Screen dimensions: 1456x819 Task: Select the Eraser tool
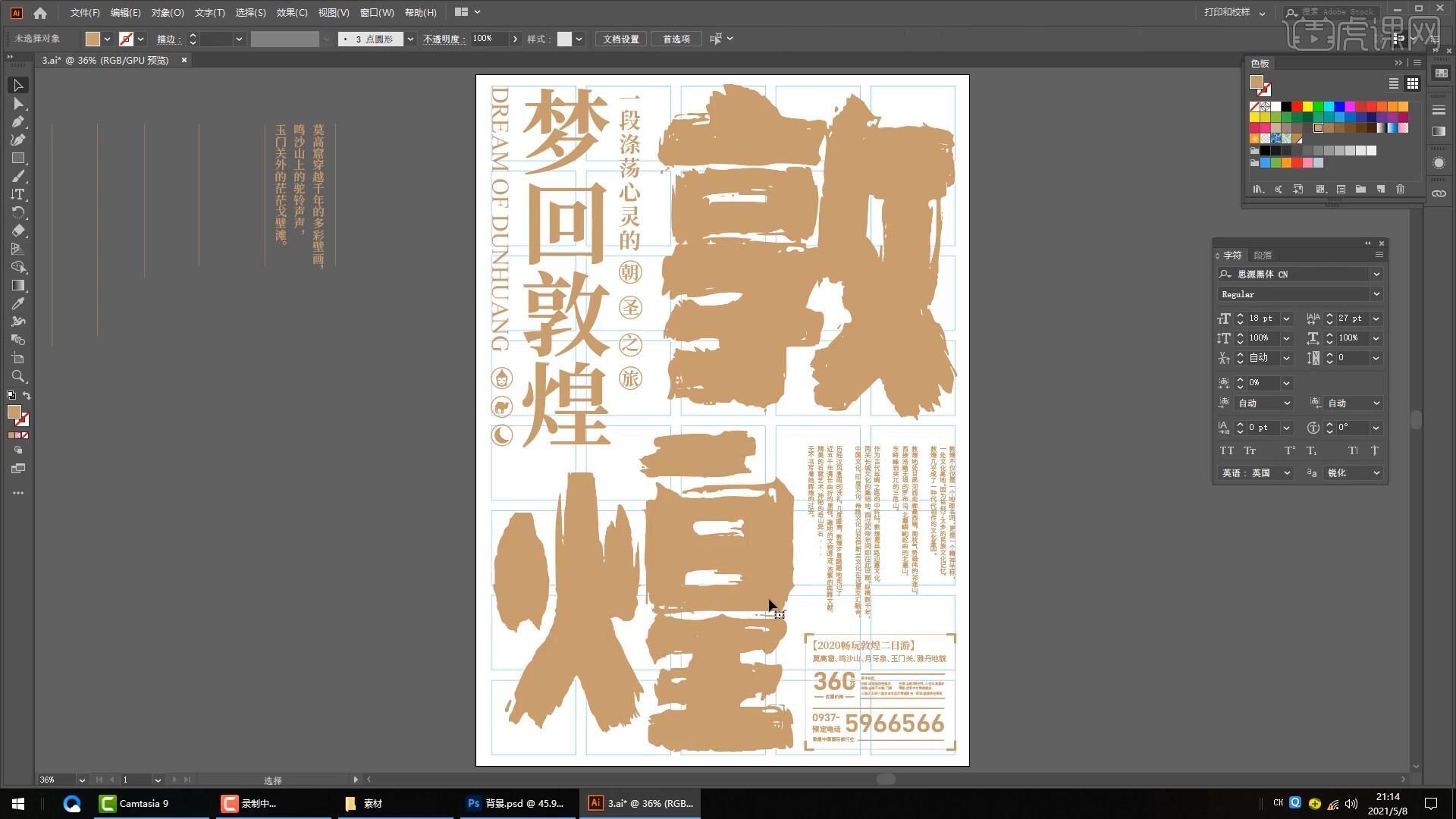(18, 231)
